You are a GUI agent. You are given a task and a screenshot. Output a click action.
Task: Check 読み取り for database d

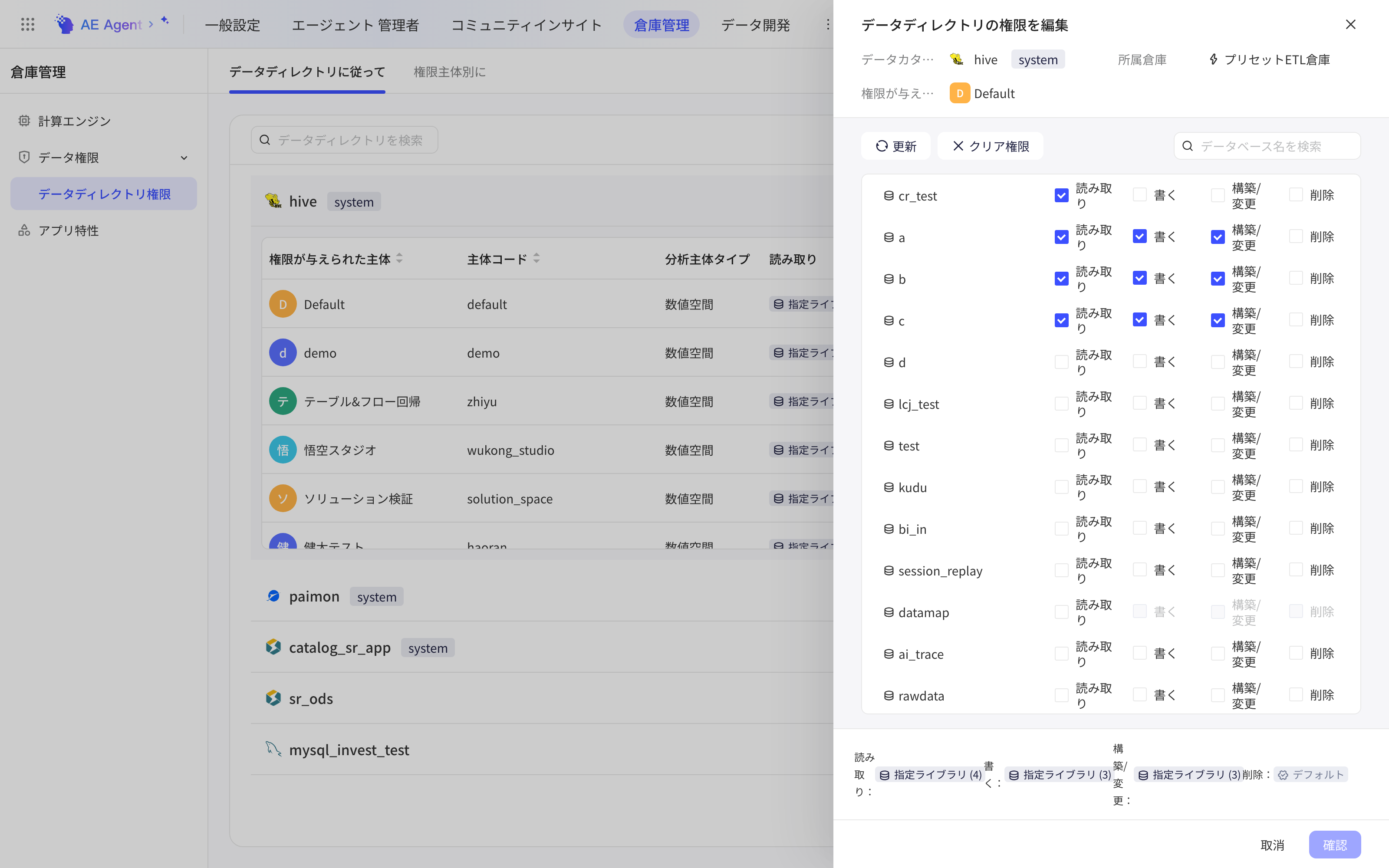pyautogui.click(x=1061, y=362)
